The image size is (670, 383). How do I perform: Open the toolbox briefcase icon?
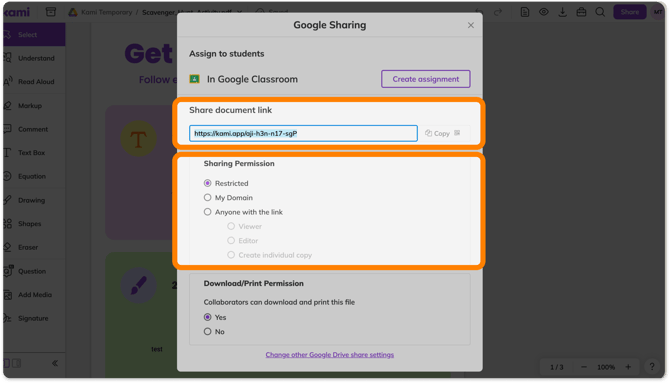[x=581, y=12]
